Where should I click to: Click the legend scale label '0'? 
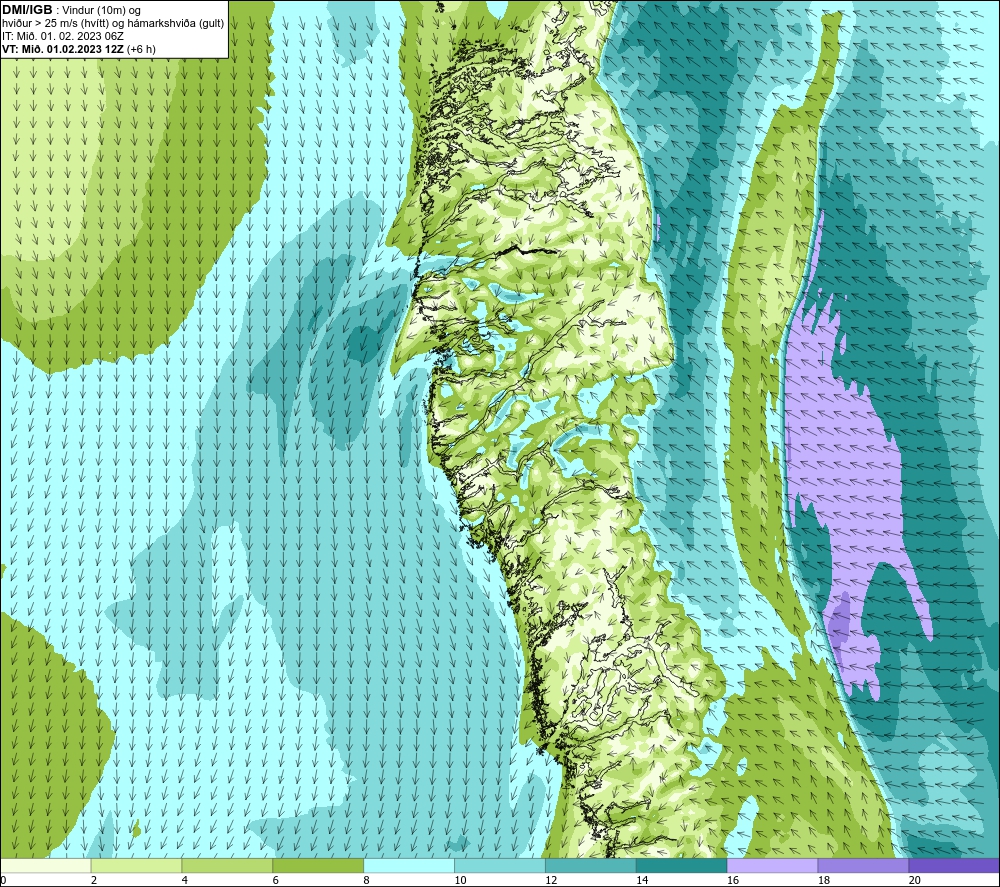(x=3, y=881)
